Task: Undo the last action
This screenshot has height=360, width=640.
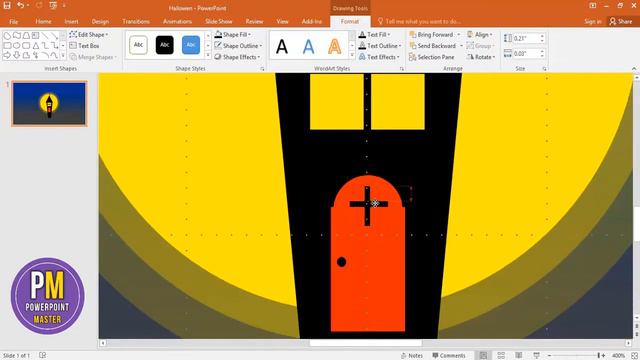Action: (x=20, y=5)
